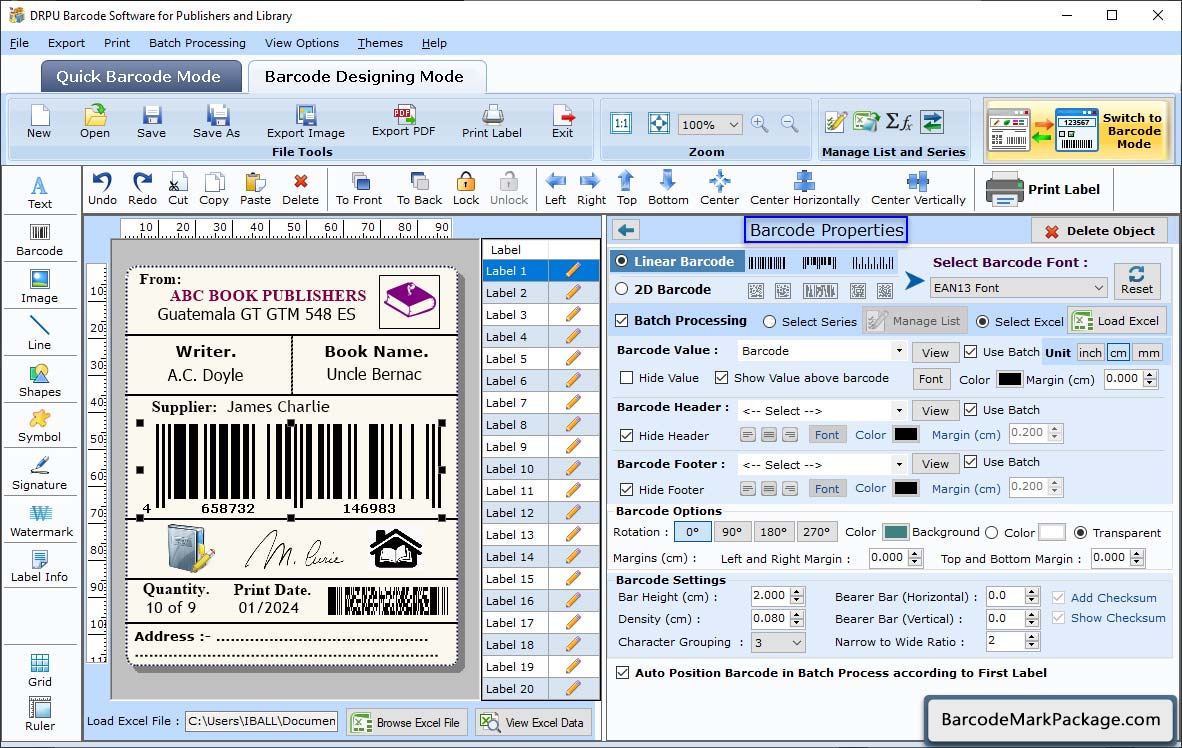Image resolution: width=1182 pixels, height=748 pixels.
Task: Switch to Quick Barcode Mode tab
Action: pos(139,77)
